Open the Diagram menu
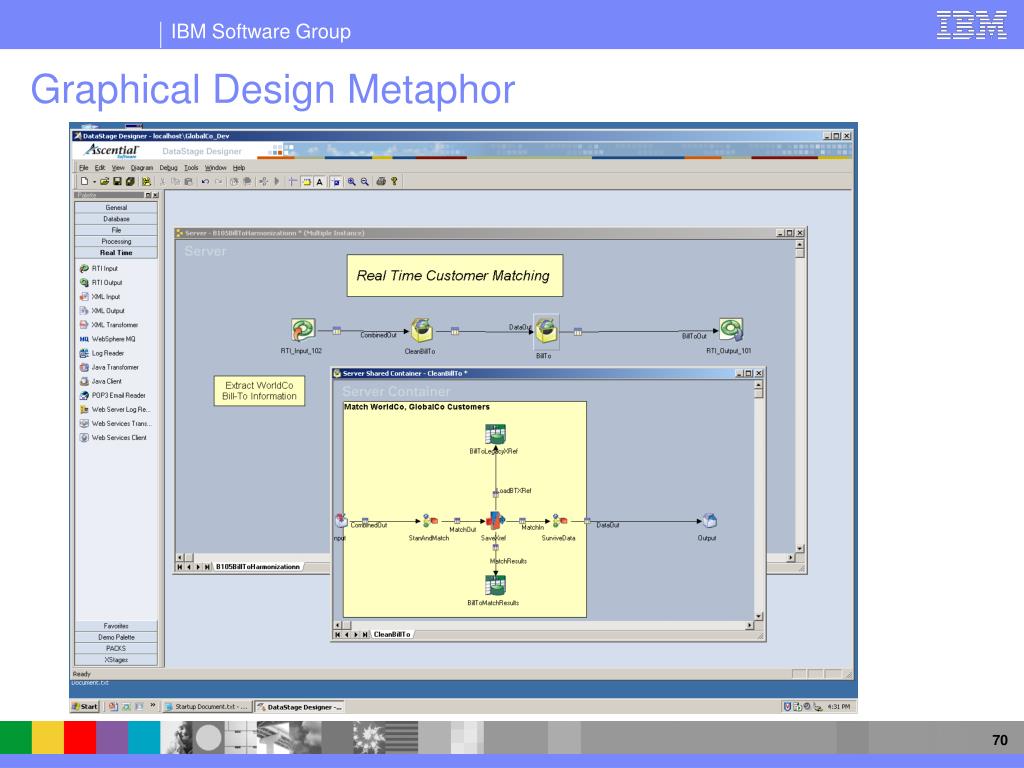This screenshot has width=1024, height=768. (142, 168)
